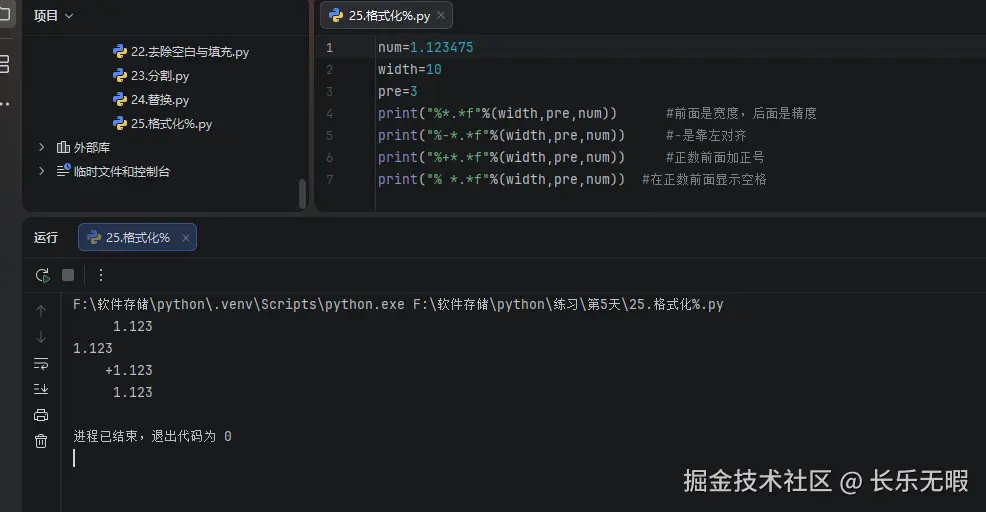Click line number 1 in editor gutter

pos(330,48)
